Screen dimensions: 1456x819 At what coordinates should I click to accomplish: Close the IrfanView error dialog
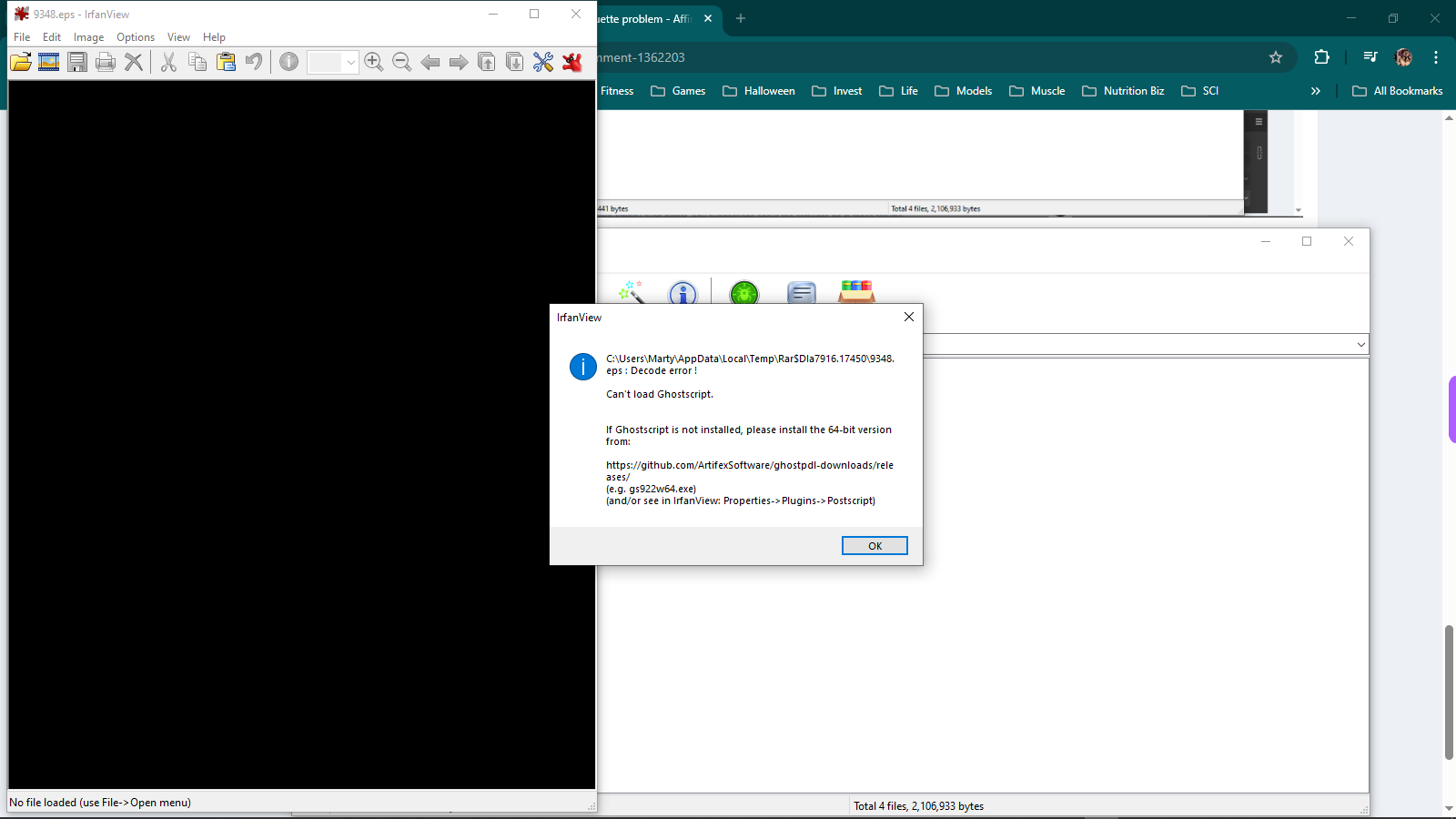coord(908,317)
